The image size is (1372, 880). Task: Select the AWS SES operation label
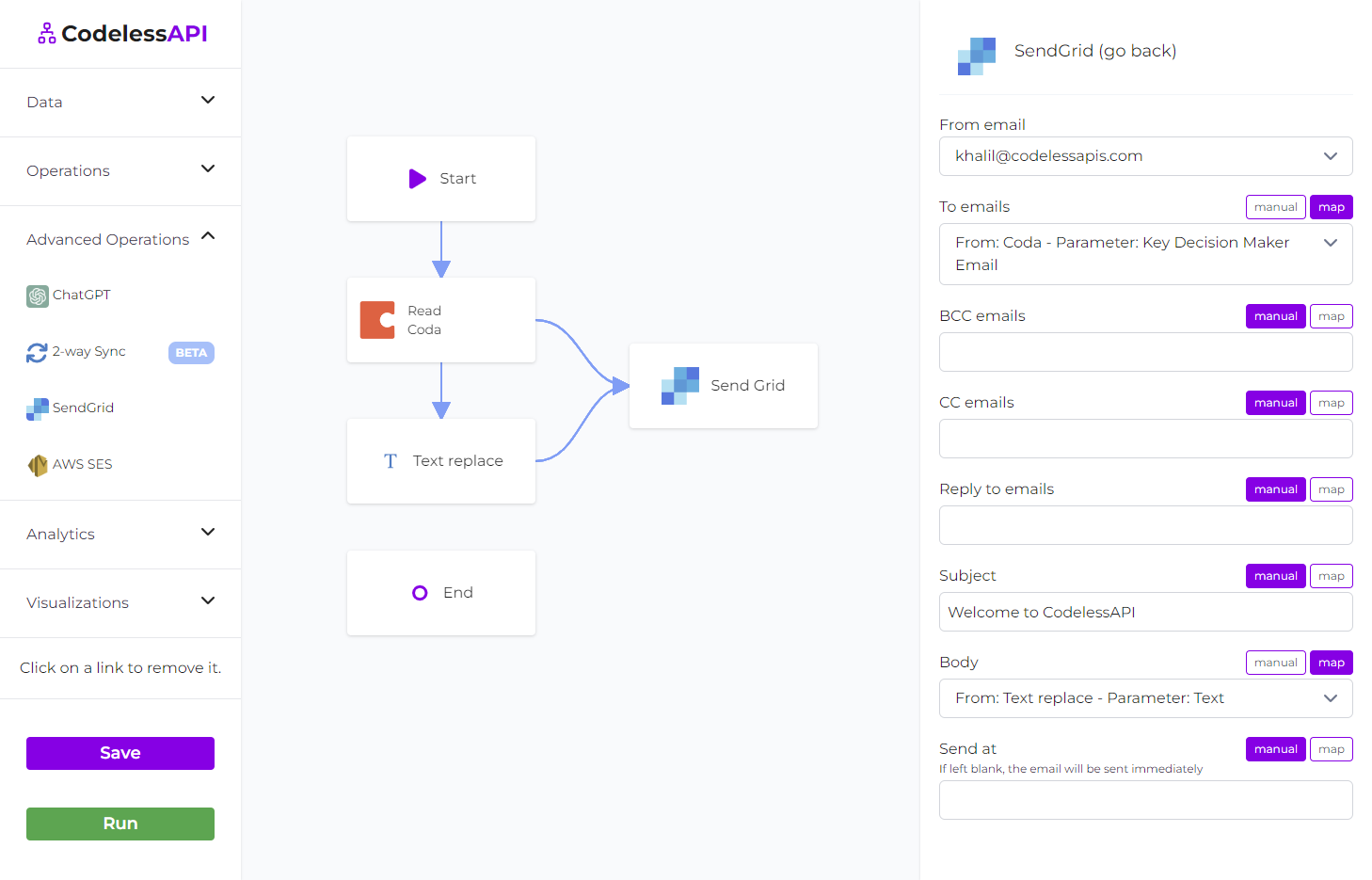(82, 464)
